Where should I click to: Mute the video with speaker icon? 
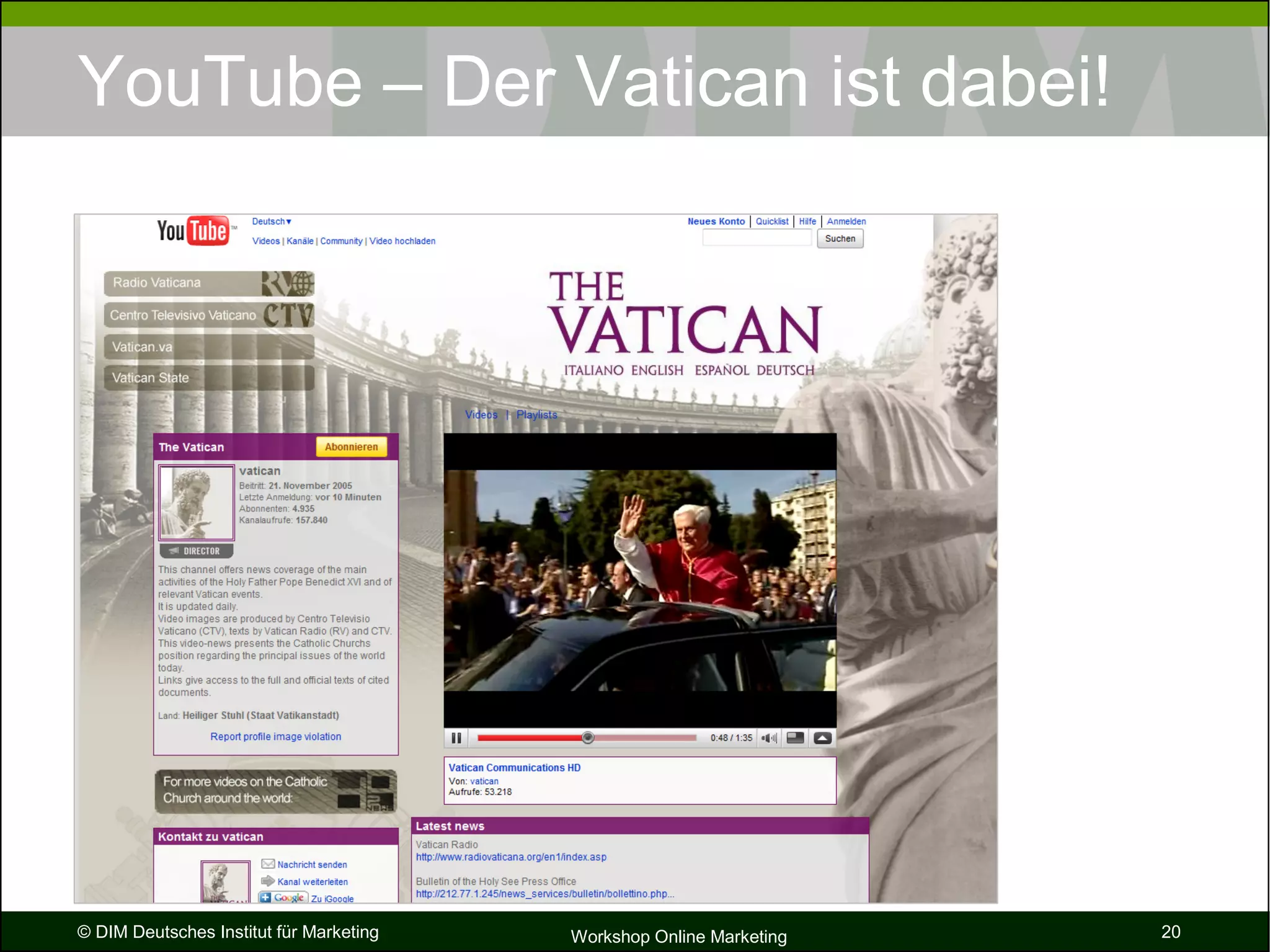coord(769,738)
